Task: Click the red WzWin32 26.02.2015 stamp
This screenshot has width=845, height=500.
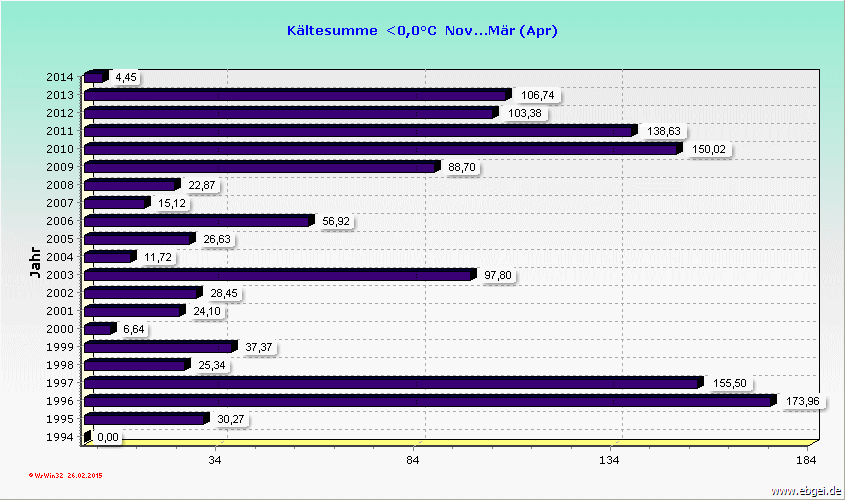Action: coord(65,476)
